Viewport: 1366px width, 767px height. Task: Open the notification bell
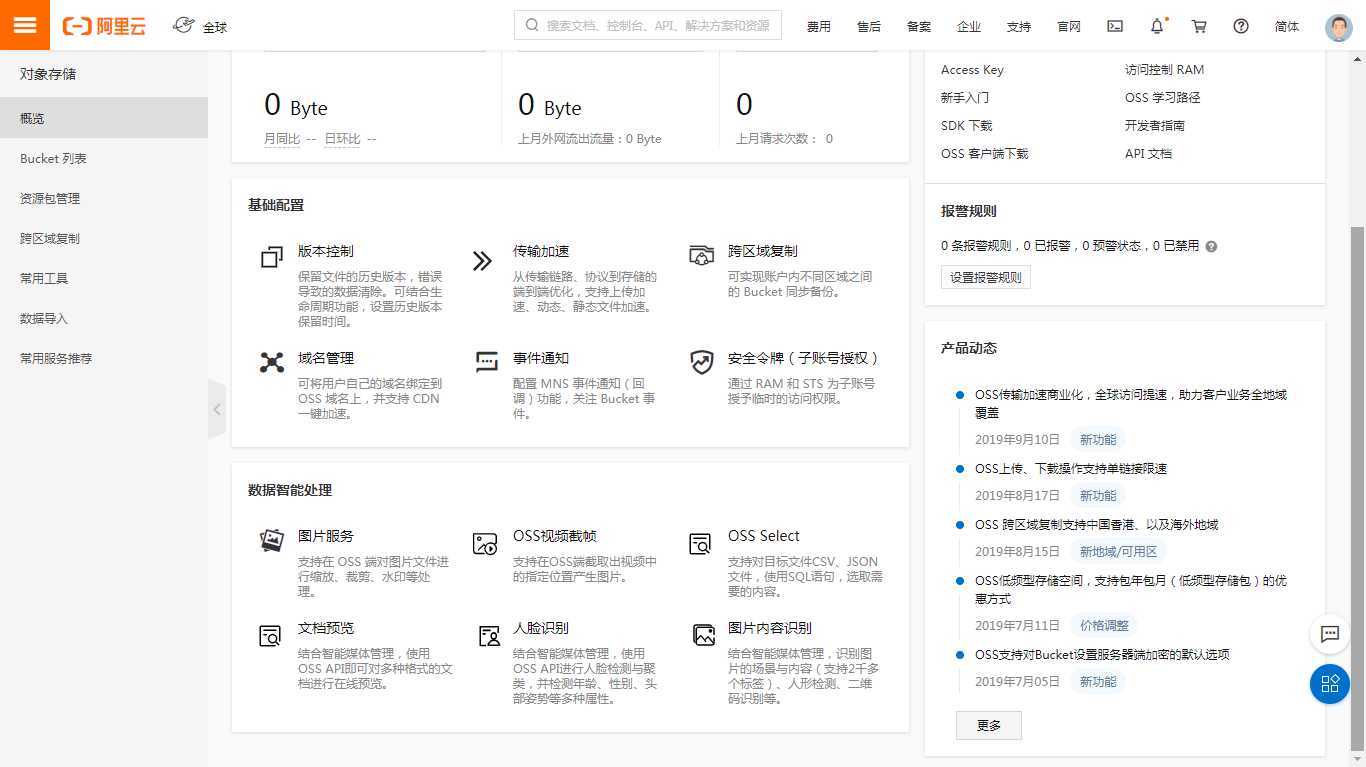(1157, 26)
